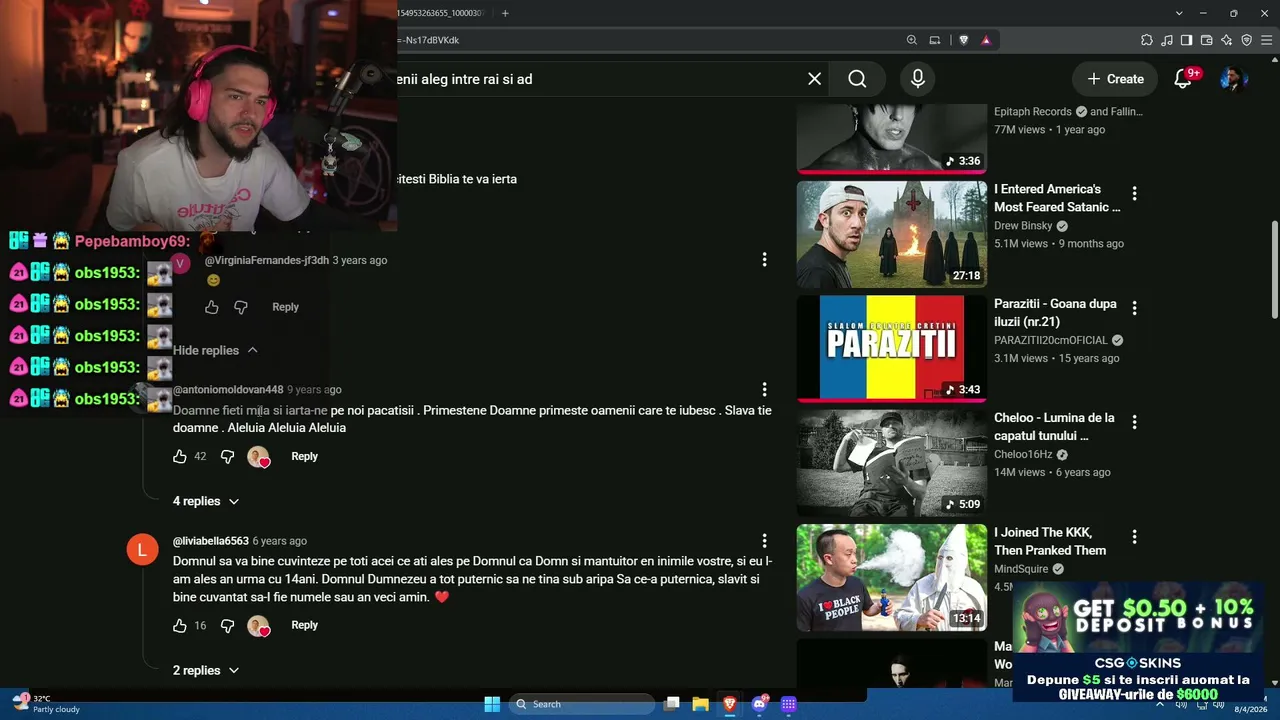This screenshot has width=1280, height=720.
Task: Open the Brave VPN shield icon
Action: (x=1247, y=40)
